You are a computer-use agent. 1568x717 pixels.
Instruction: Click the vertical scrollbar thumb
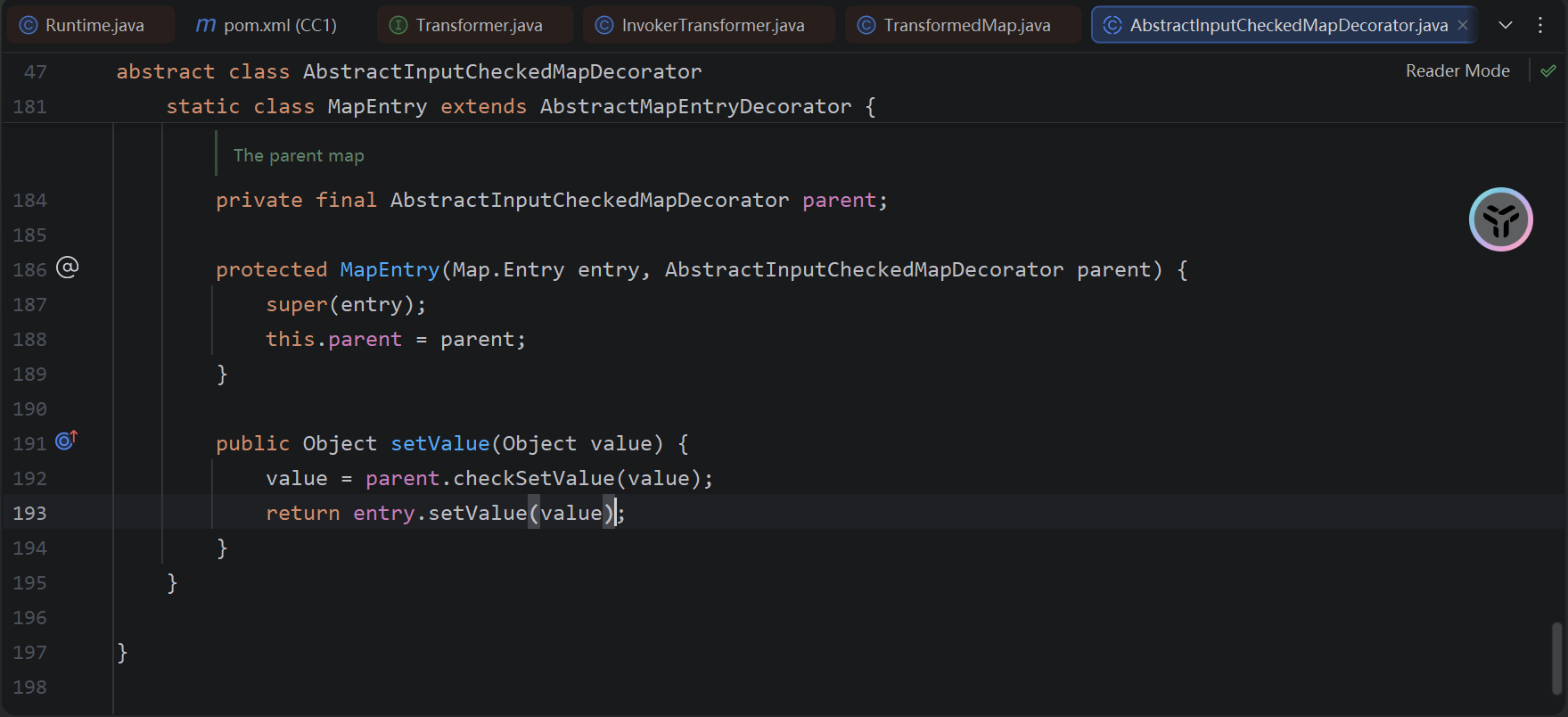[x=1556, y=658]
